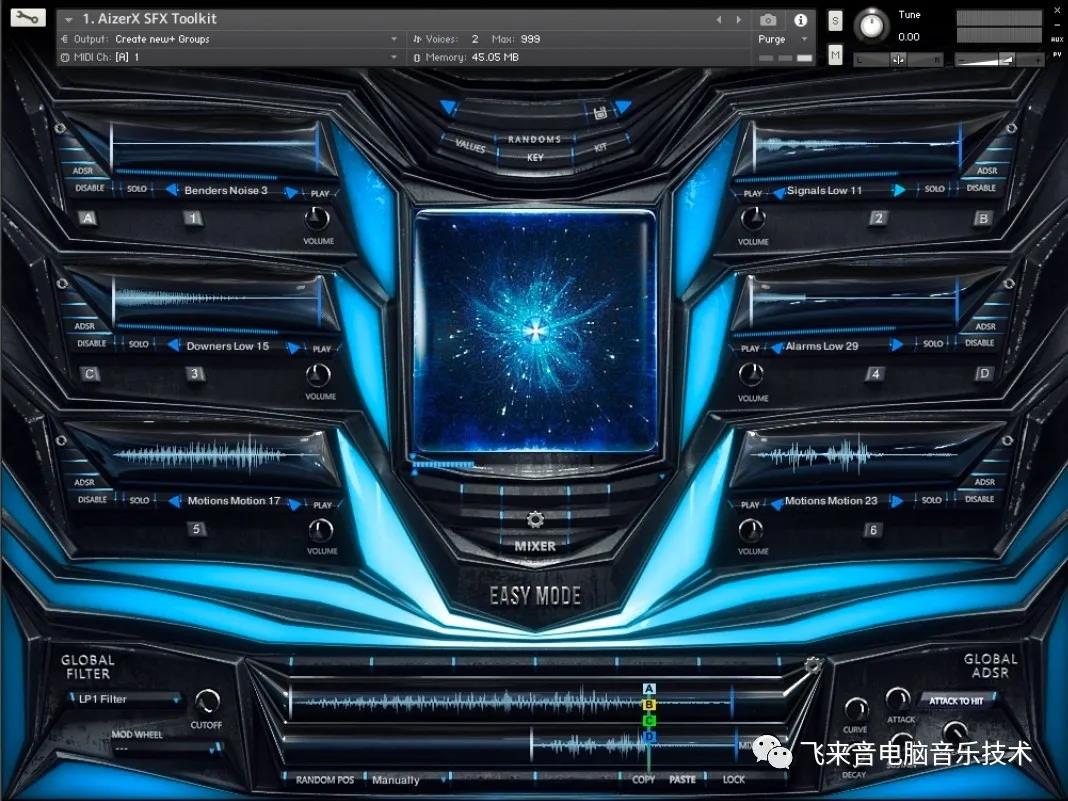Screen dimensions: 1068x801
Task: Select next sample after Downers Low 15
Action: 294,347
